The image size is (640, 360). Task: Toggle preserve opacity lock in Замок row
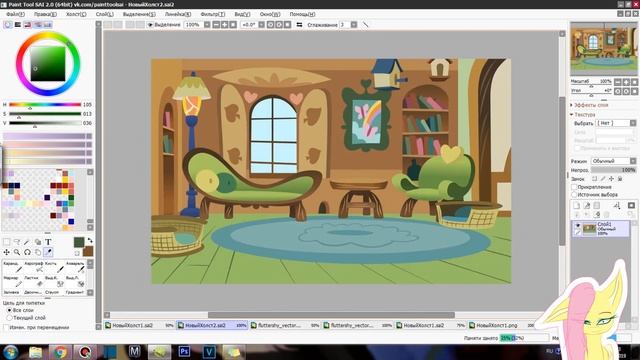point(594,179)
